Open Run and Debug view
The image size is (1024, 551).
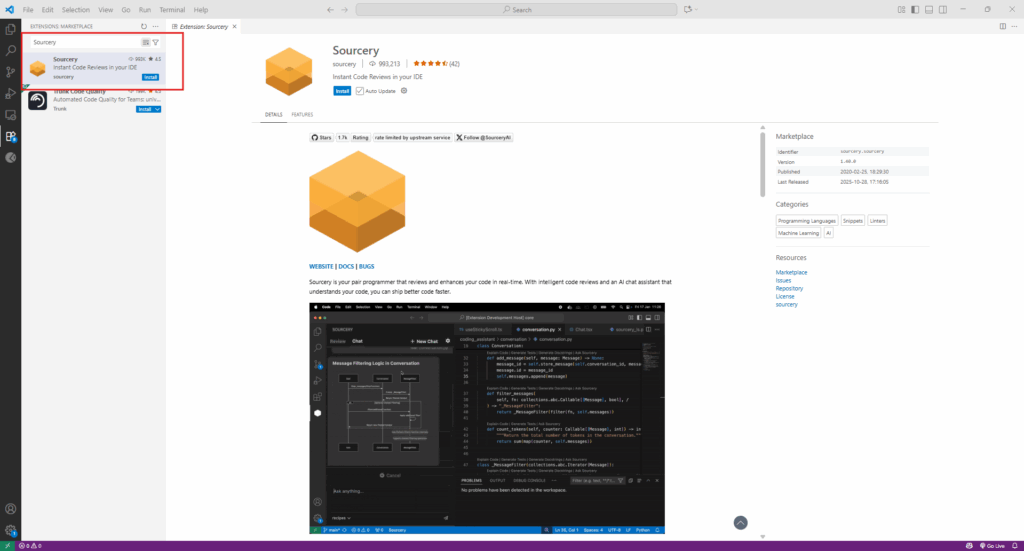pyautogui.click(x=11, y=93)
